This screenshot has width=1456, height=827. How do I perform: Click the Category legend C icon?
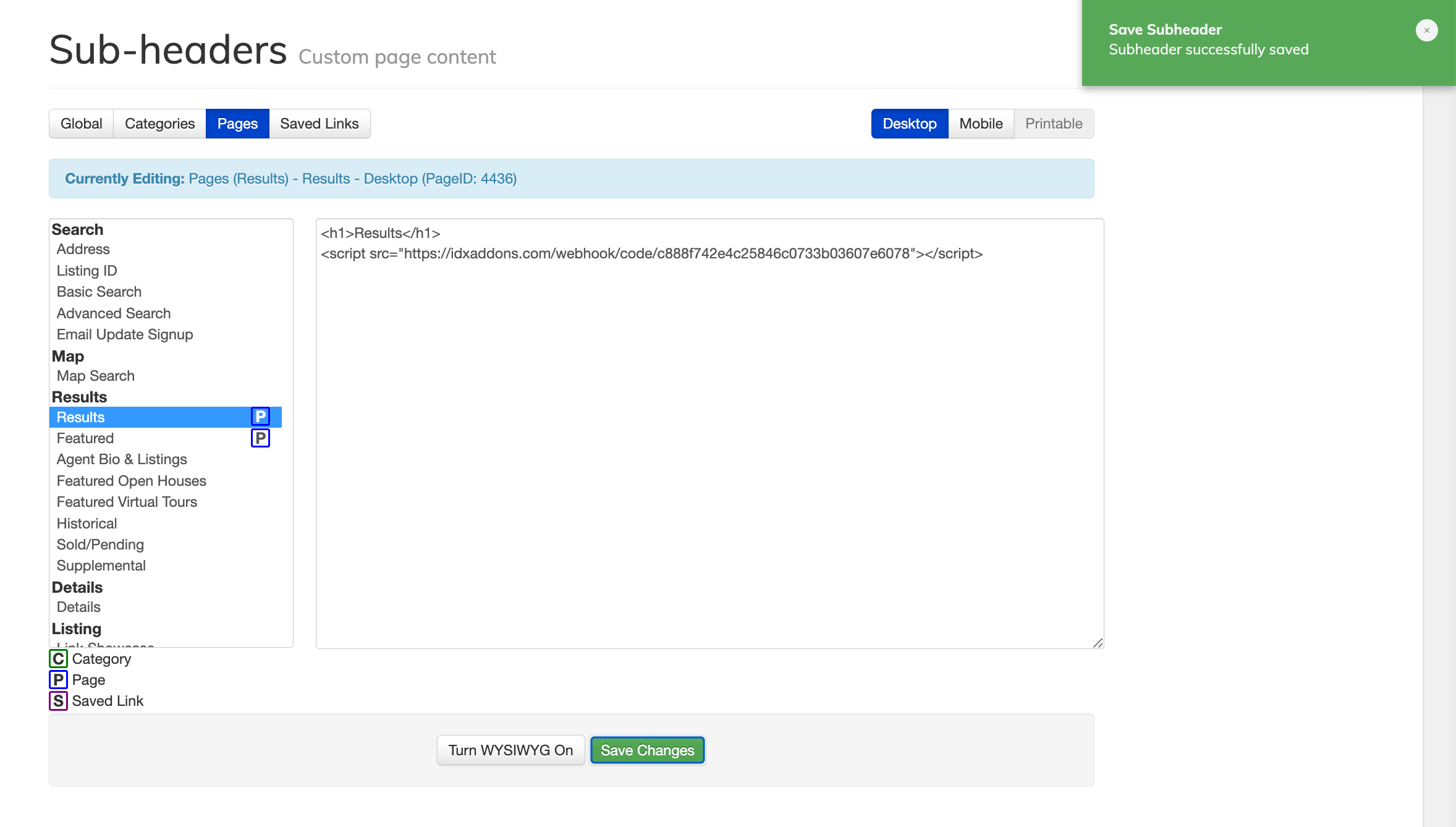(x=58, y=659)
